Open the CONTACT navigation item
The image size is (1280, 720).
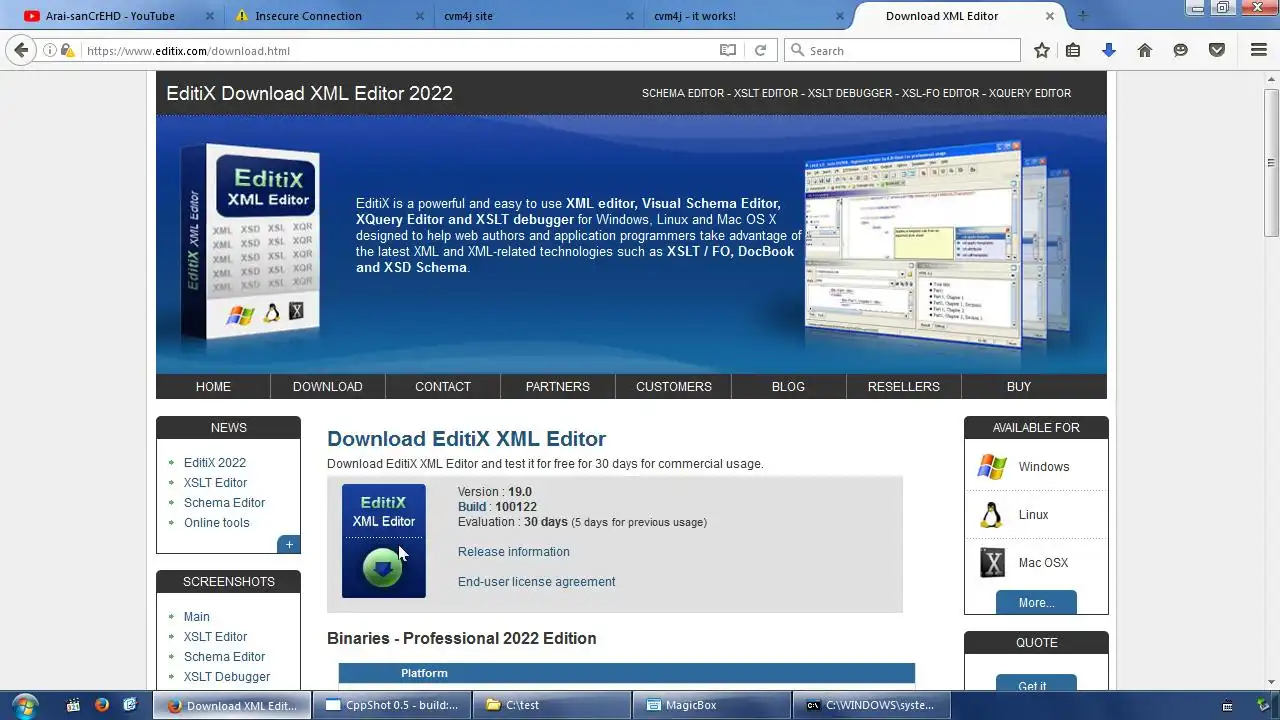point(443,386)
